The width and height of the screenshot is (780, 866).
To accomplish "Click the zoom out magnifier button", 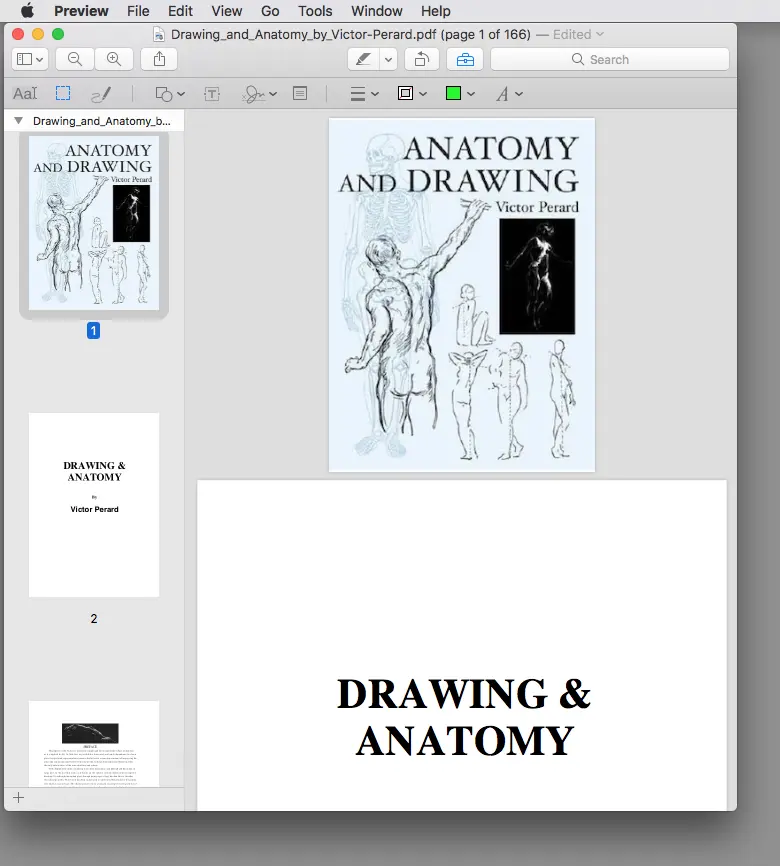I will click(75, 59).
